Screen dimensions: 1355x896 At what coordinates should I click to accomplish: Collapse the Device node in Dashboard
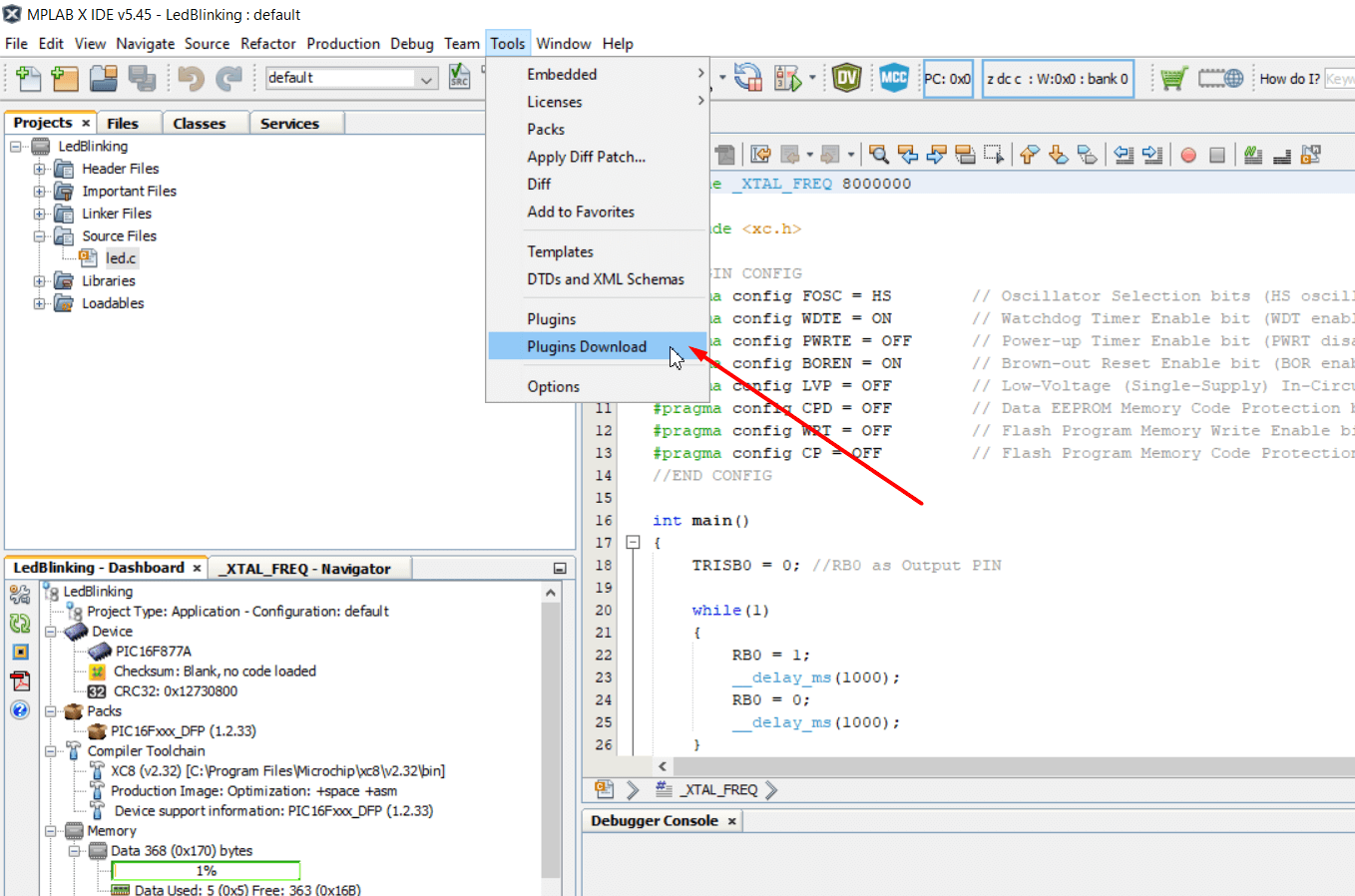click(x=51, y=631)
